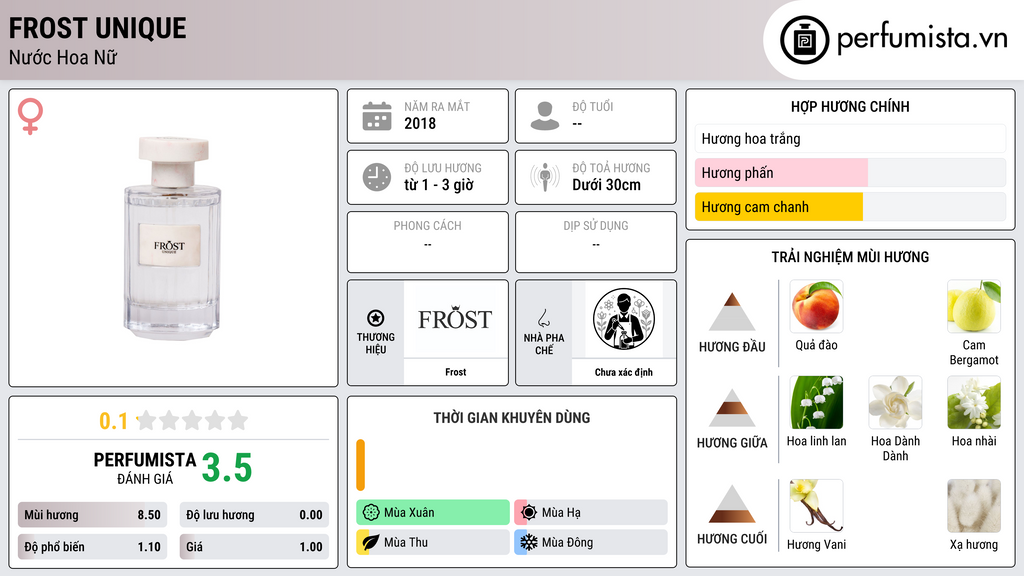Click the launch year 2018
This screenshot has width=1024, height=576.
click(420, 123)
